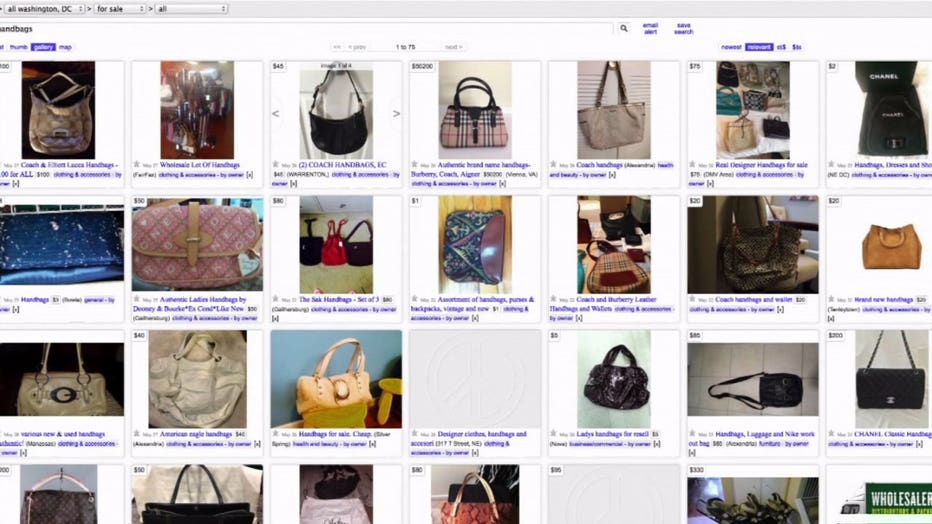Open the tan handbag Brand new handbags photo
The width and height of the screenshot is (932, 524).
point(891,245)
